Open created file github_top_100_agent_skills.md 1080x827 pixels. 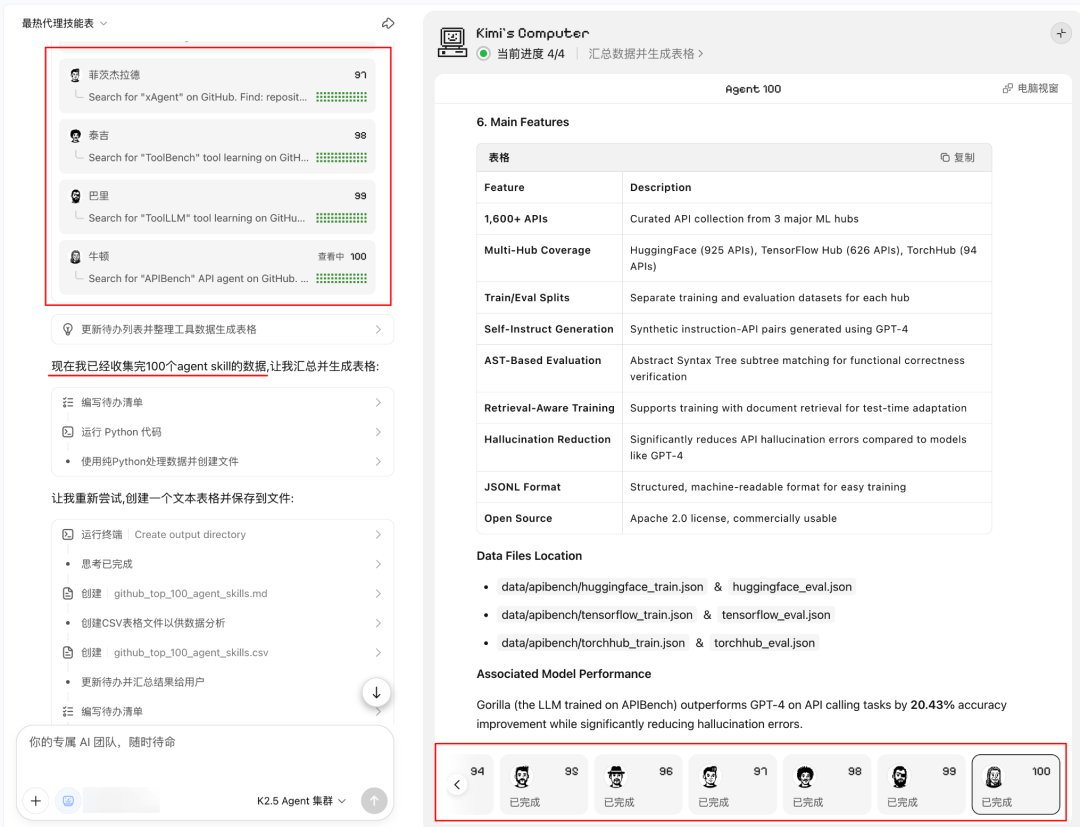click(222, 594)
